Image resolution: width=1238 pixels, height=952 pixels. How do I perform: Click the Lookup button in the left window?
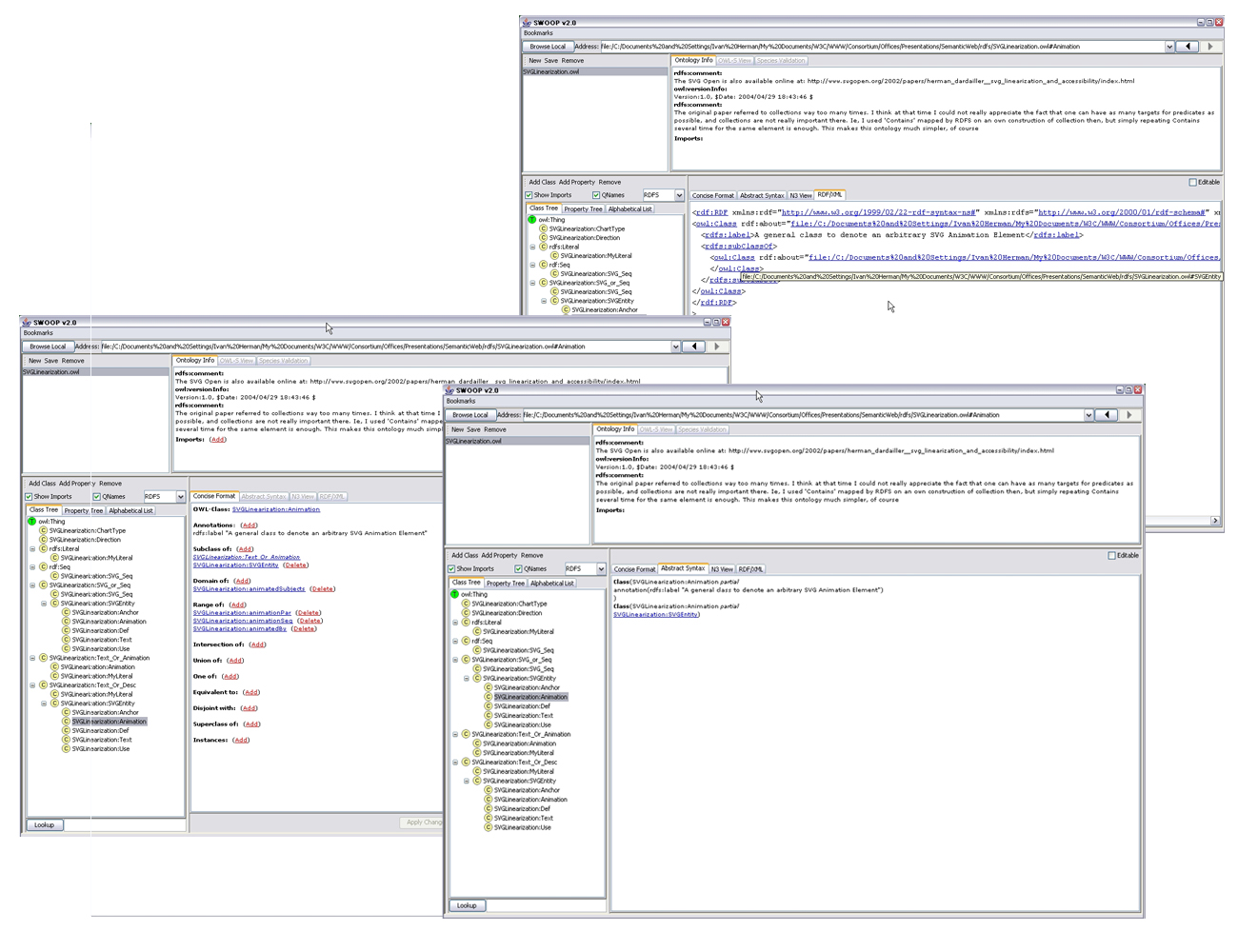(x=44, y=825)
